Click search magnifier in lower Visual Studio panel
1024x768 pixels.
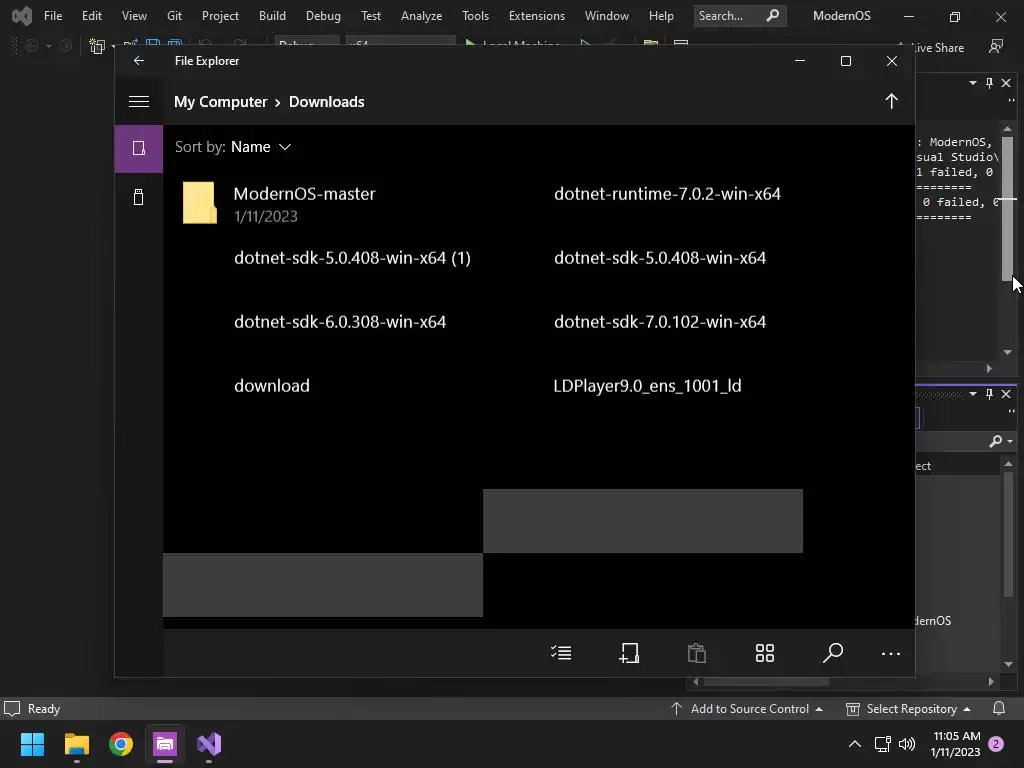point(996,441)
